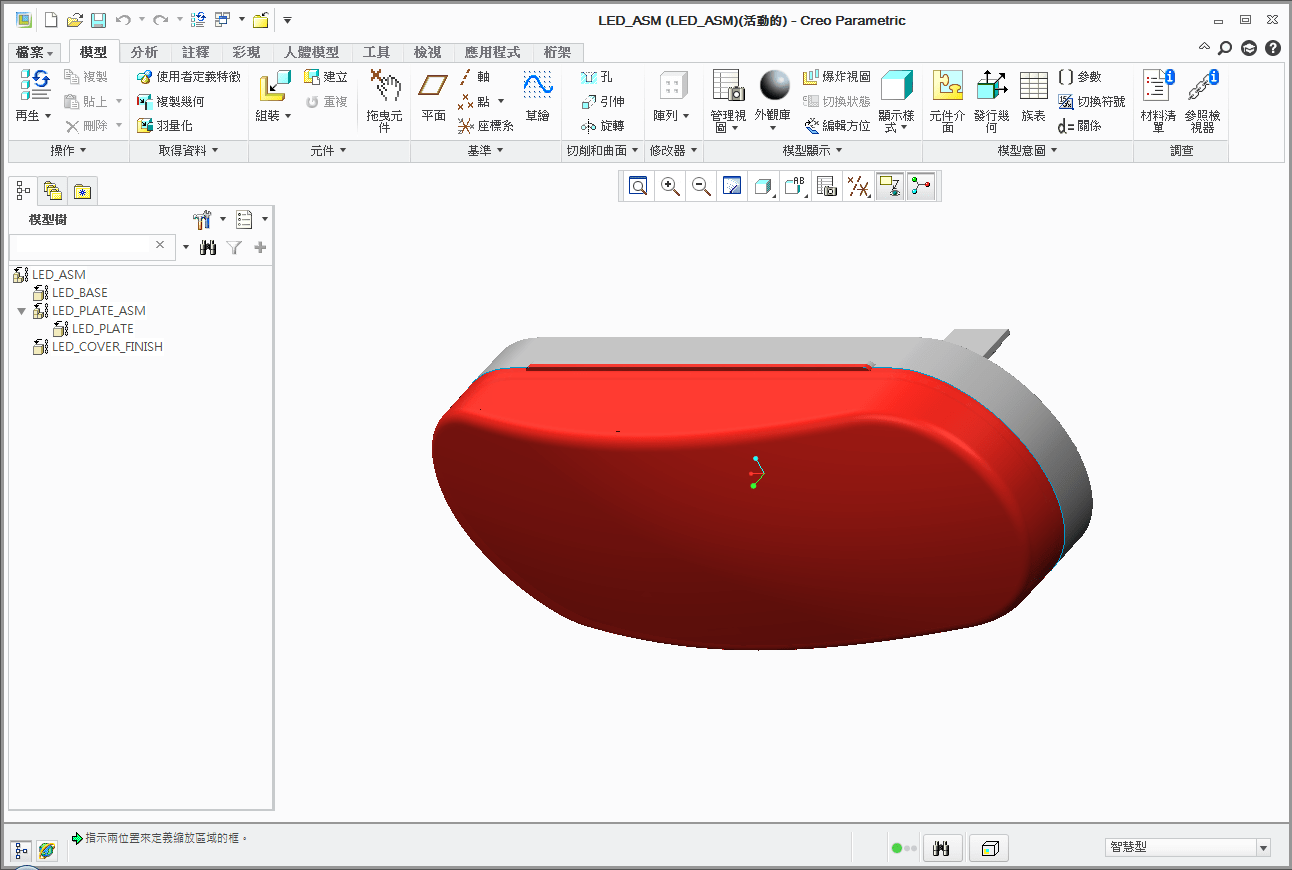The image size is (1292, 870).
Task: Open the 檔案 (File) menu
Action: click(35, 52)
